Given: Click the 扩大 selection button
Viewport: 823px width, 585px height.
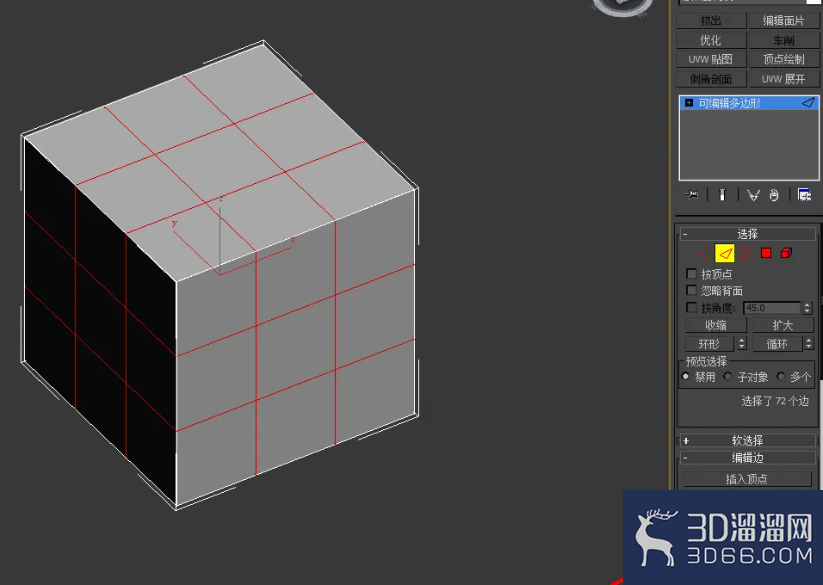Looking at the screenshot, I should coord(783,325).
